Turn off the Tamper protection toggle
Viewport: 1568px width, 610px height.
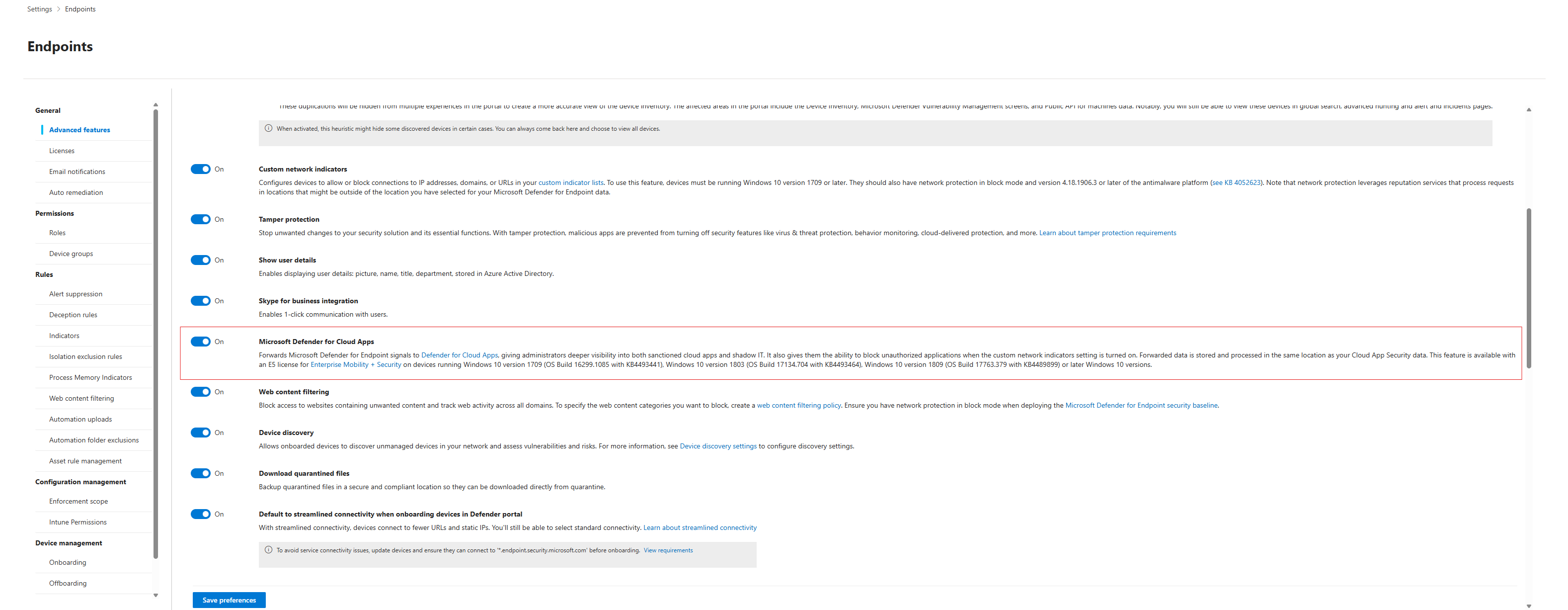(x=200, y=219)
